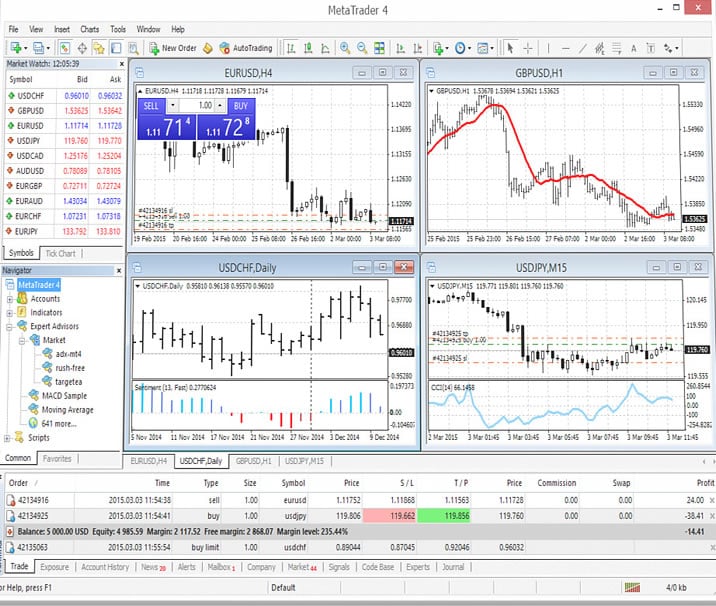Viewport: 716px width, 606px height.
Task: Toggle the Data Window icon
Action: [82, 48]
